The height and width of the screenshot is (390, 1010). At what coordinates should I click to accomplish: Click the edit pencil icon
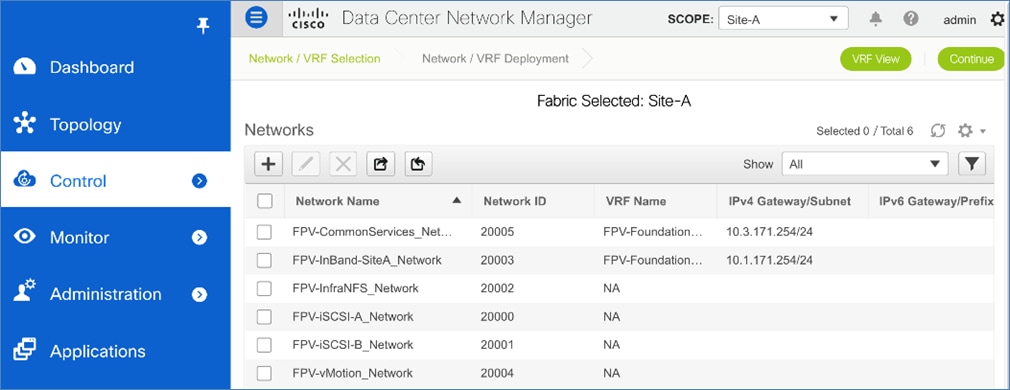(x=305, y=164)
